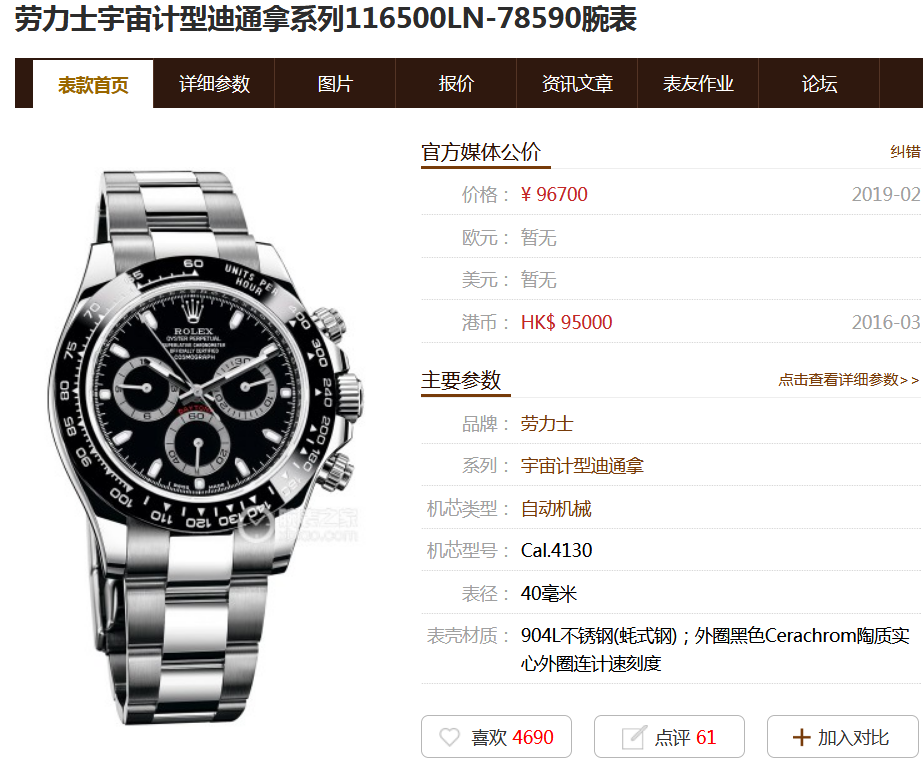The image size is (923, 777).
Task: Open the 图片 tab
Action: pos(335,84)
